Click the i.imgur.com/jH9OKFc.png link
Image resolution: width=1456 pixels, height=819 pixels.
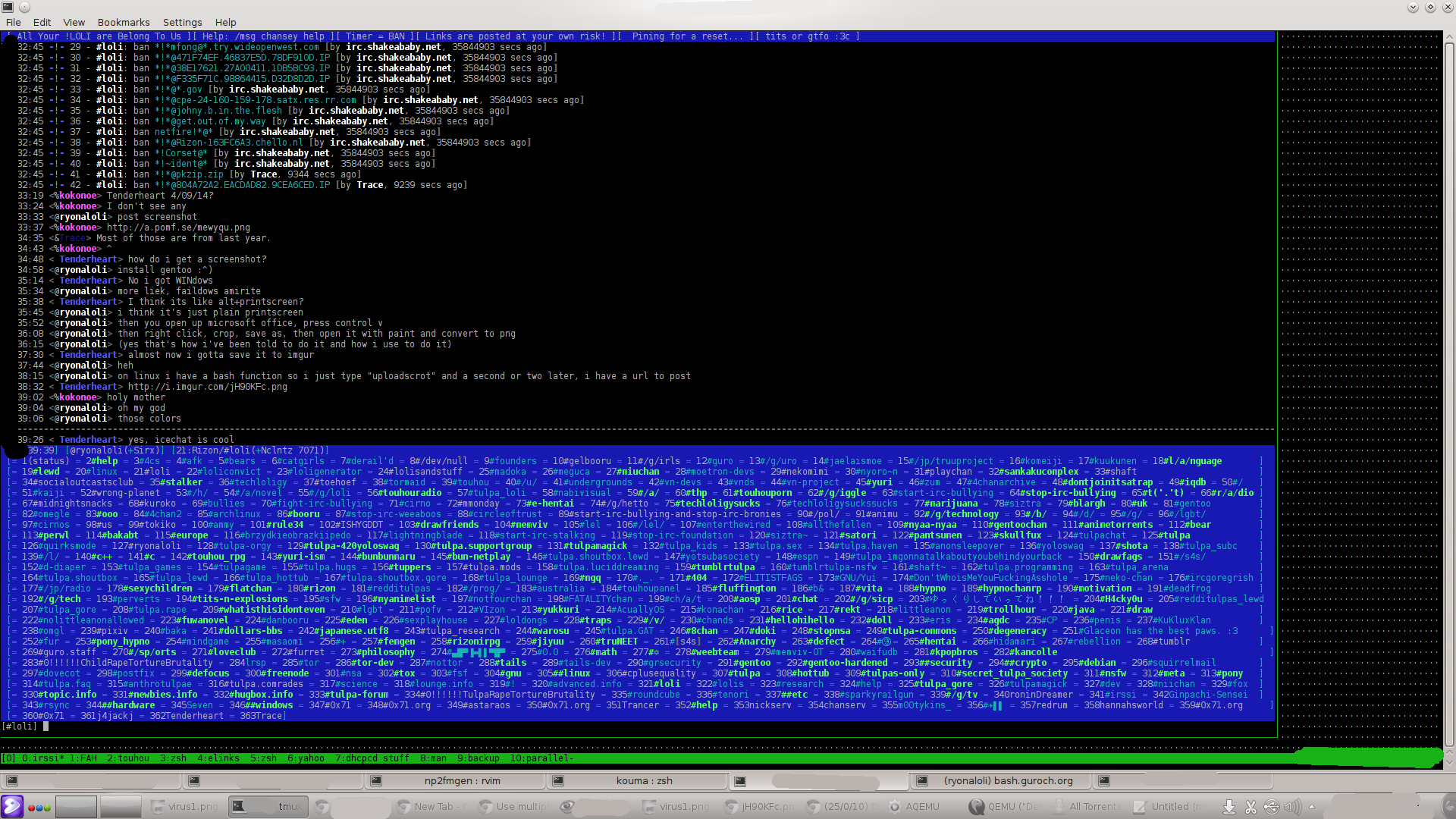click(x=207, y=387)
